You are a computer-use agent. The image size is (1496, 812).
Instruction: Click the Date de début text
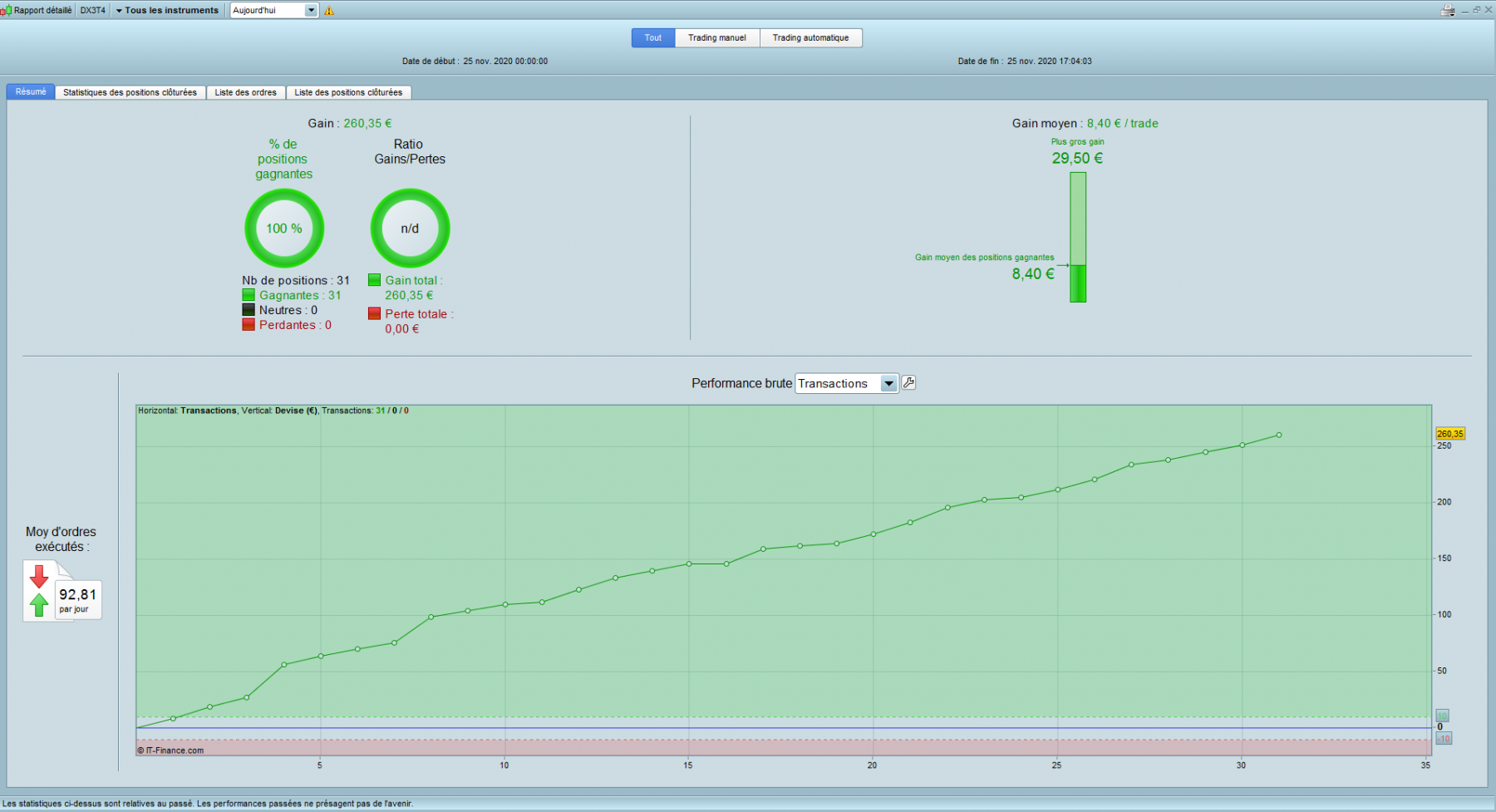pyautogui.click(x=475, y=61)
